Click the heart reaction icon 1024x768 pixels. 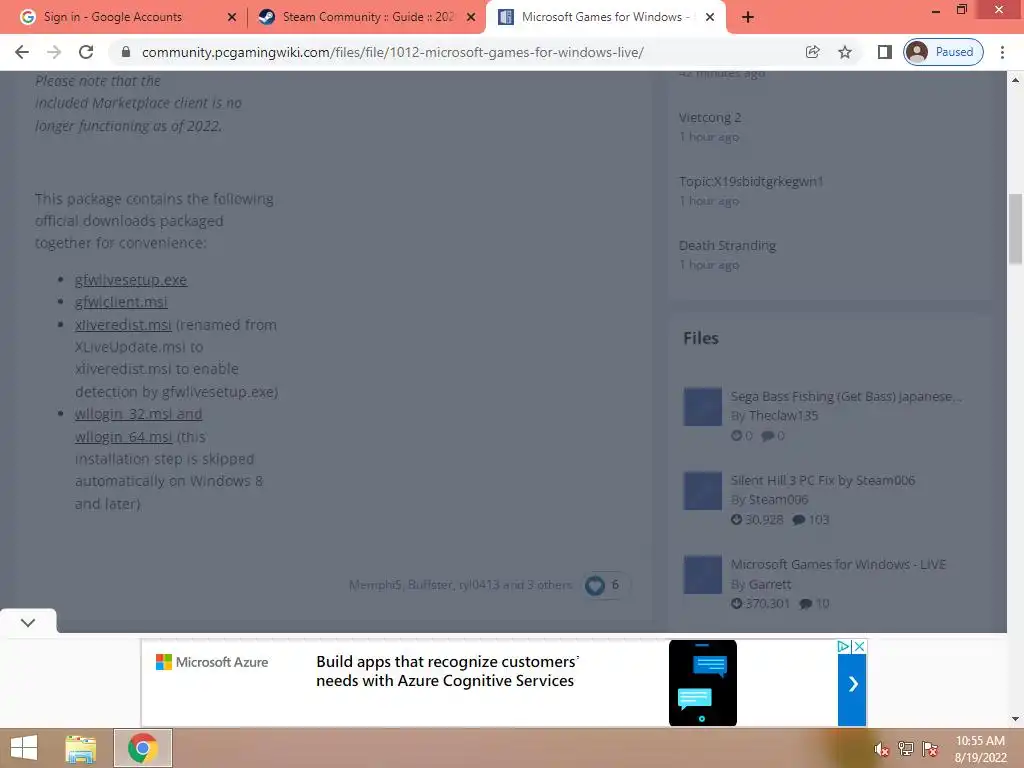(594, 585)
